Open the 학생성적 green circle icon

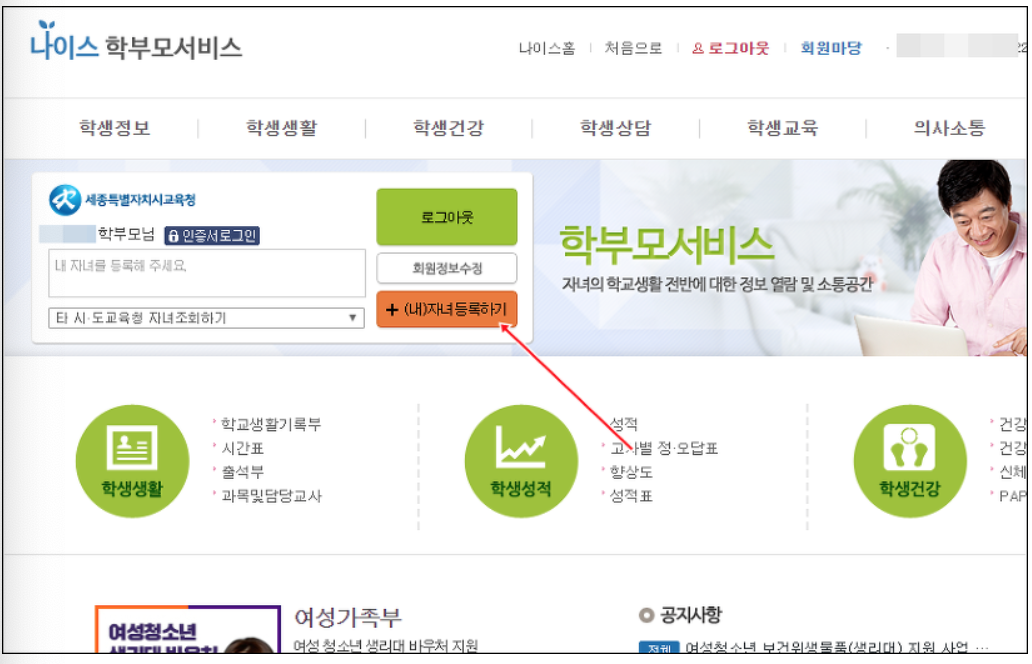521,461
